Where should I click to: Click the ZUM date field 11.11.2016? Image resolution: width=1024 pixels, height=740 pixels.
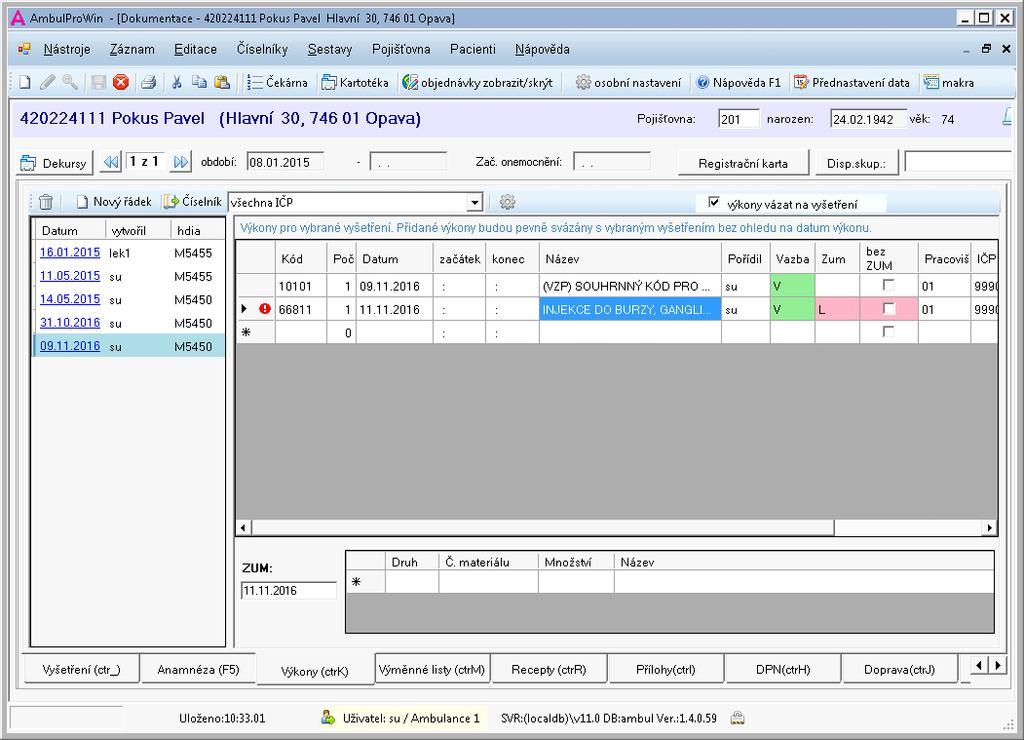[289, 590]
